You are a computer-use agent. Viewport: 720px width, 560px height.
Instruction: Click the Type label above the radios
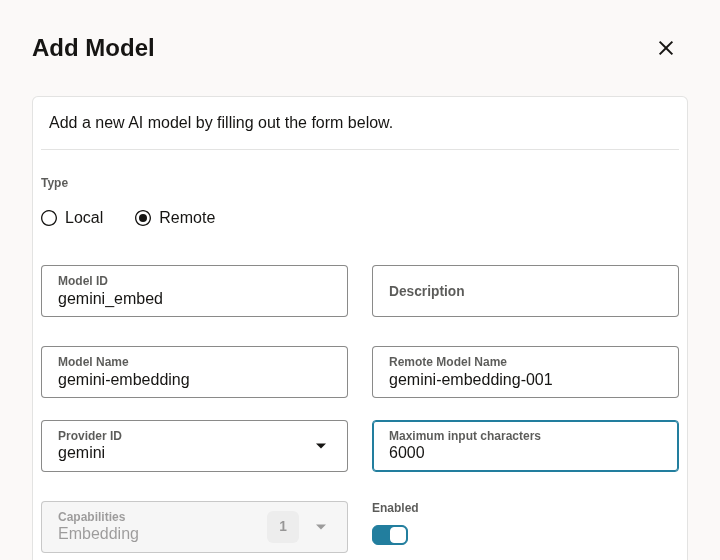point(54,183)
